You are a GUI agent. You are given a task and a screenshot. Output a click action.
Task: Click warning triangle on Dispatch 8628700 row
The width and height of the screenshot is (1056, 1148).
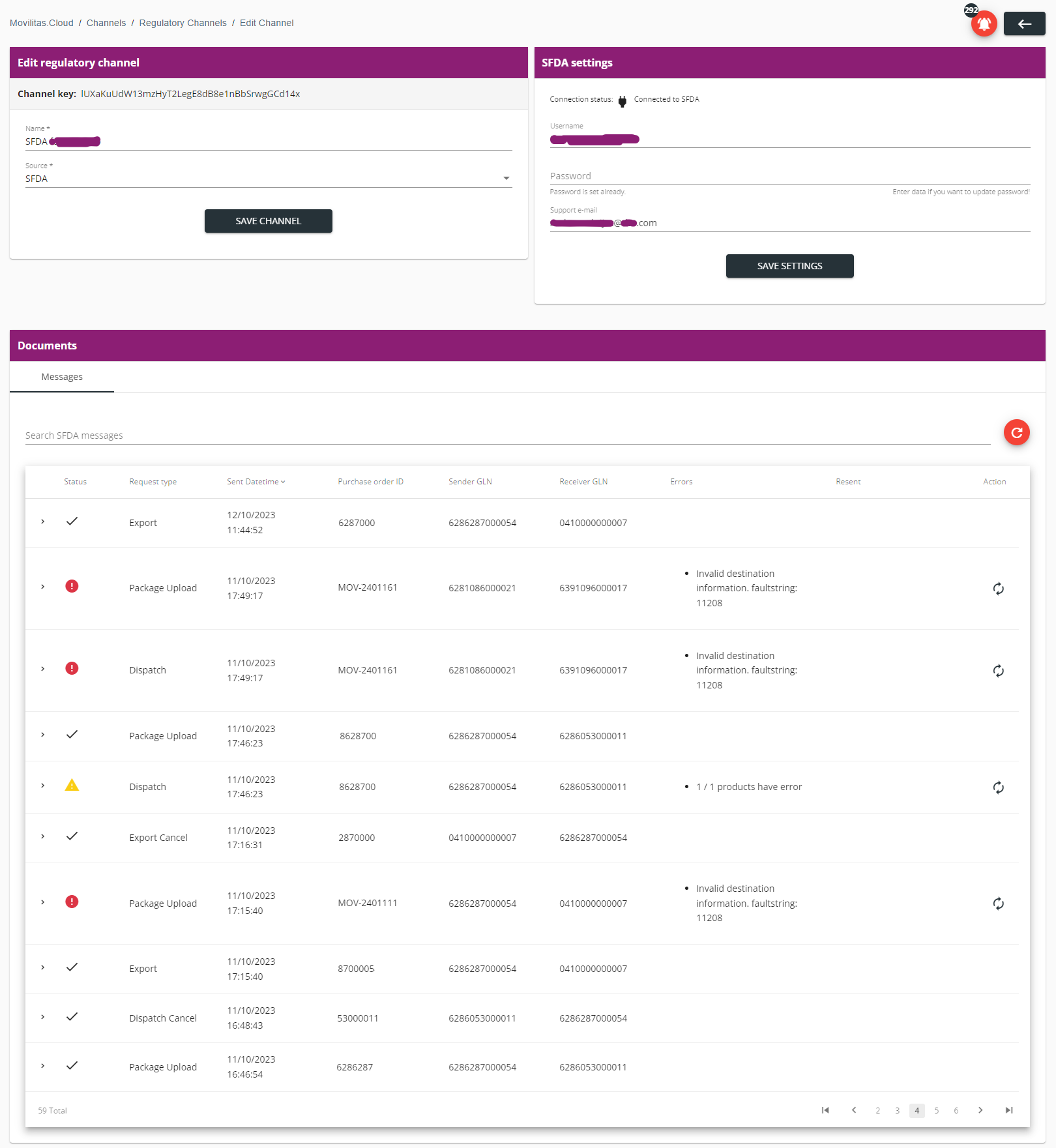tap(72, 785)
